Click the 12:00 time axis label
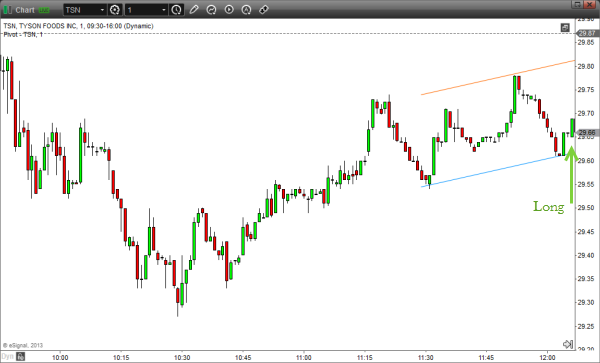The image size is (600, 363). click(x=548, y=358)
